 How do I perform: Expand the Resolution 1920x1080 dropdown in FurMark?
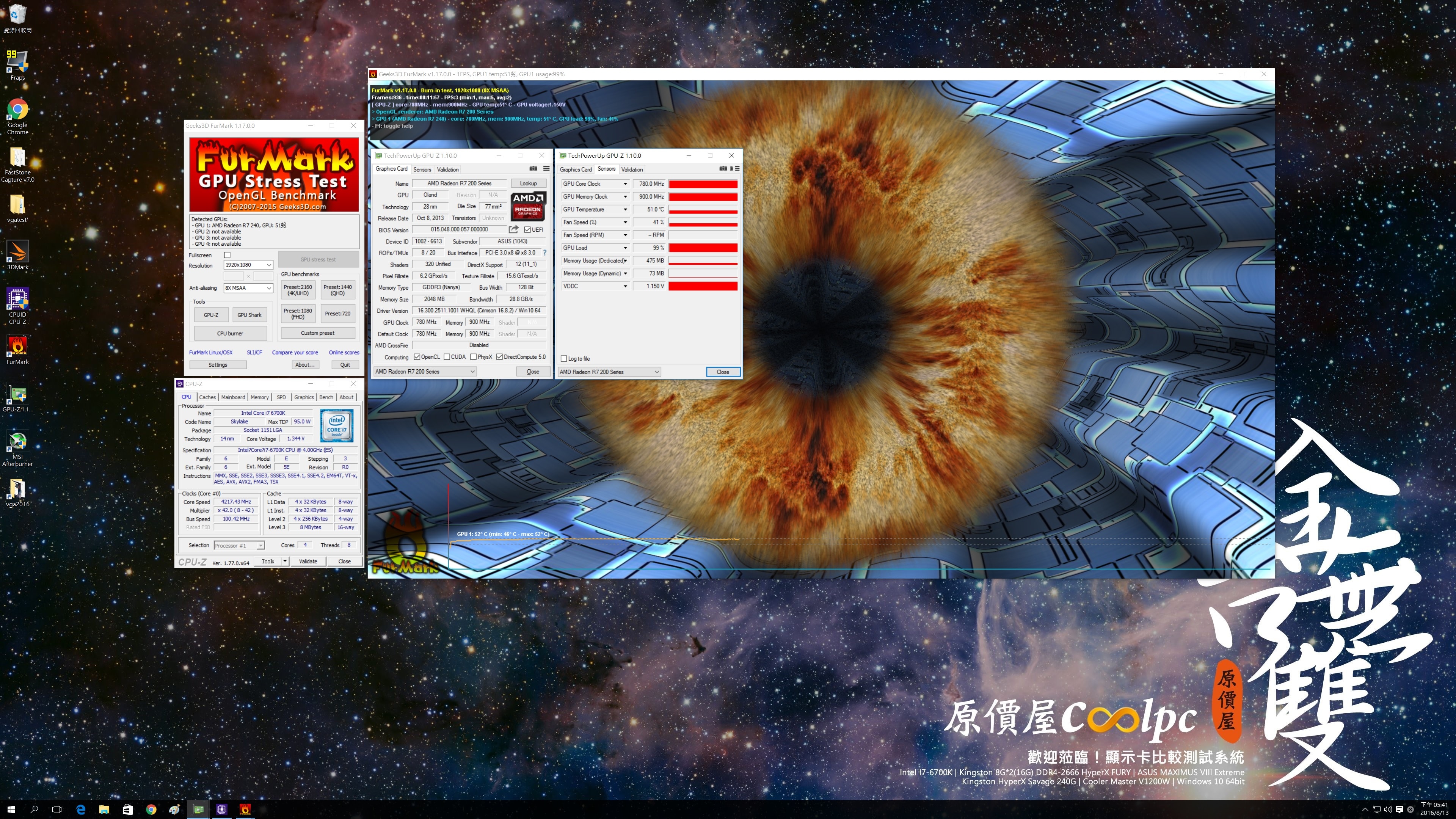point(268,265)
